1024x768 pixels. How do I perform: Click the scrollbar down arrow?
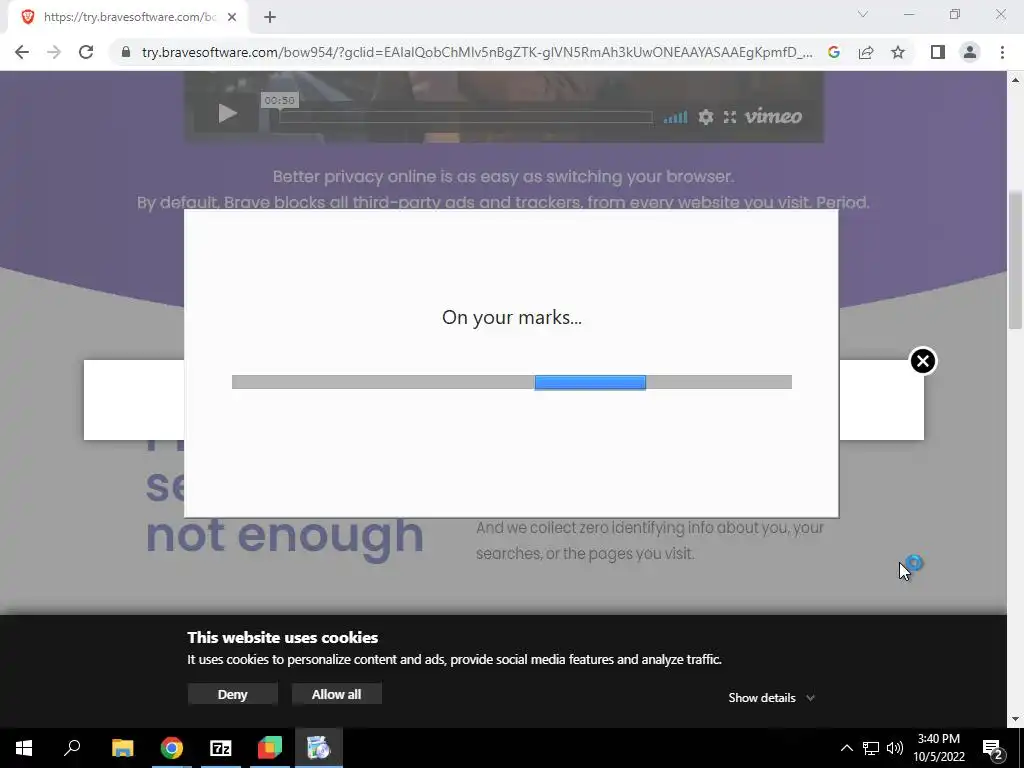click(x=1015, y=719)
